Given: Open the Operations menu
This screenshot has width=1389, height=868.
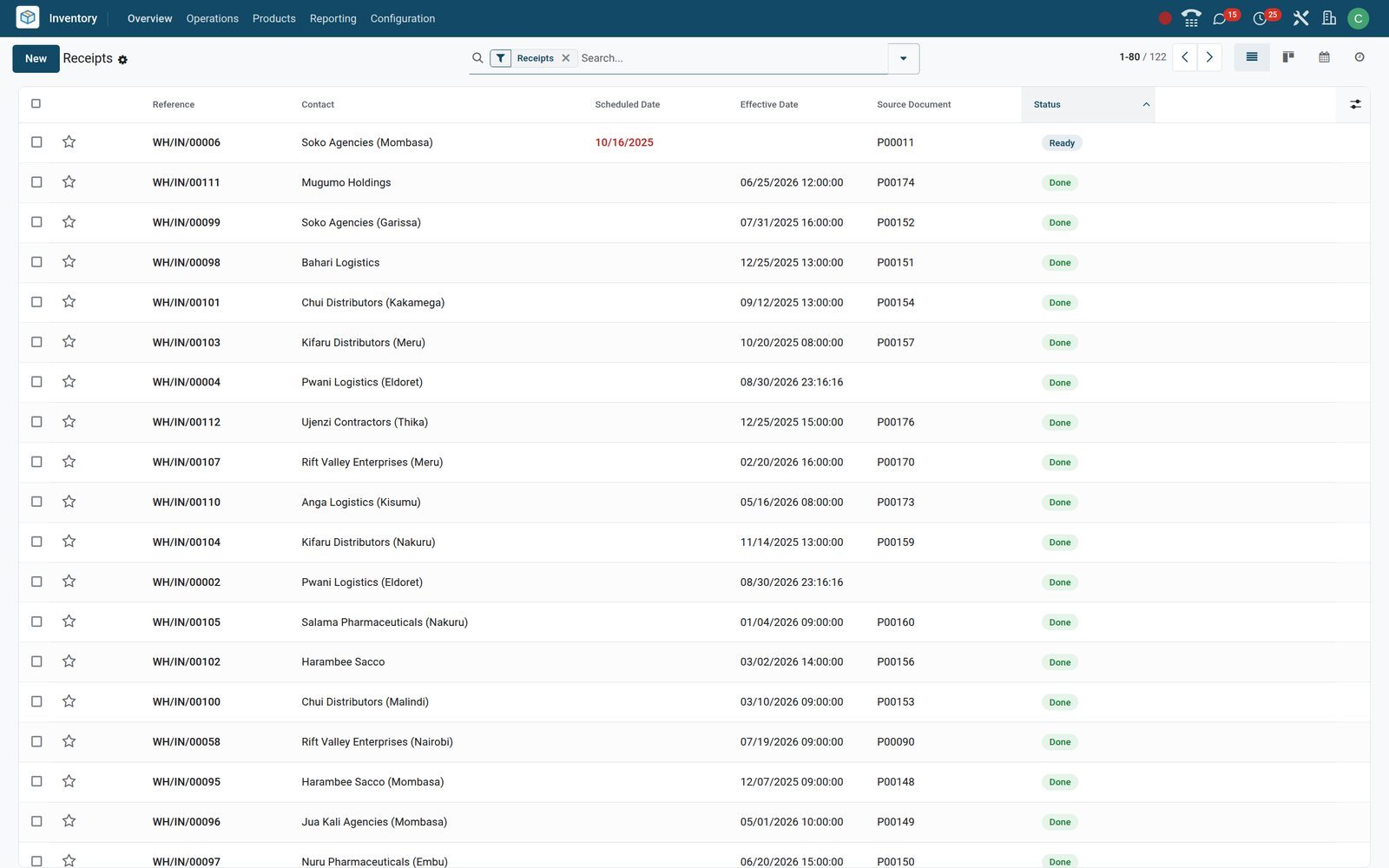Looking at the screenshot, I should (212, 18).
